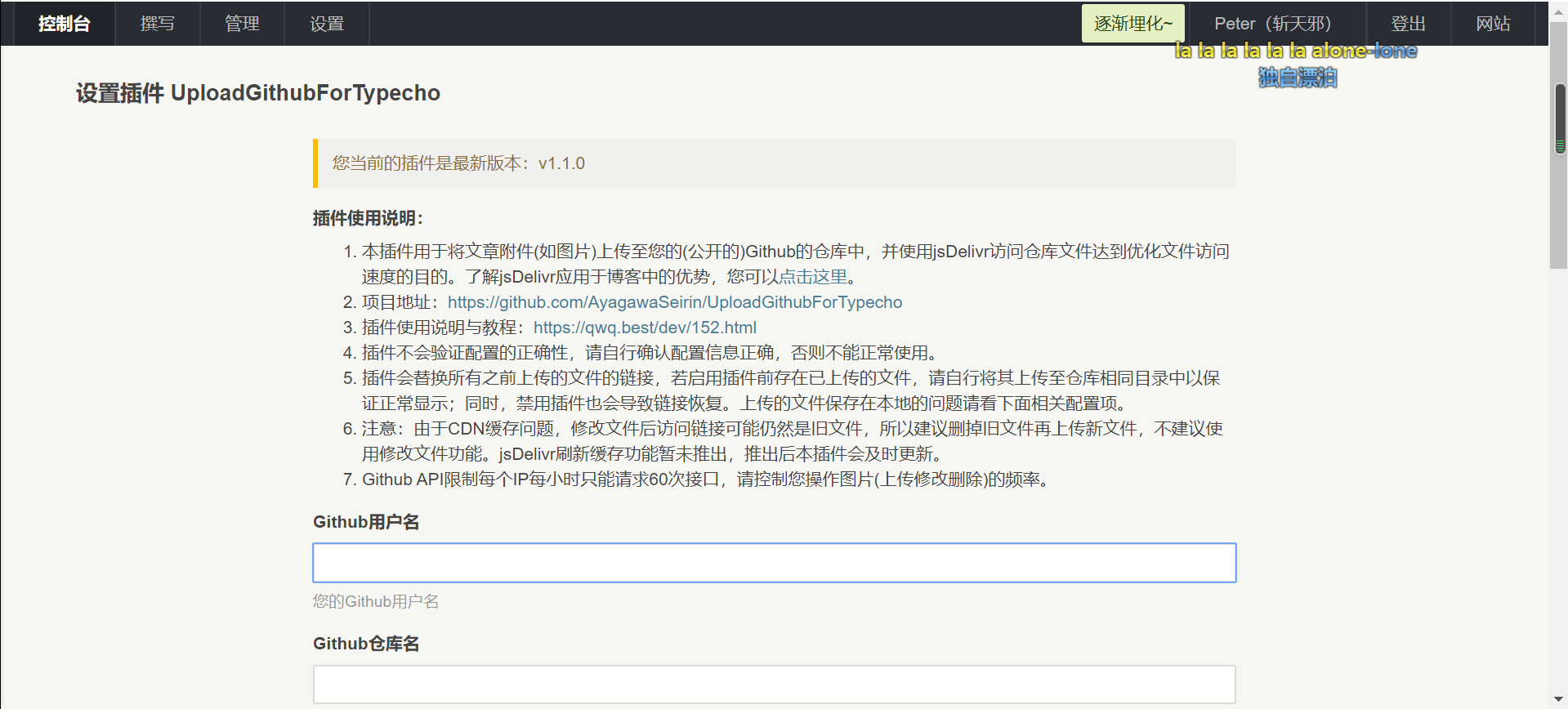The image size is (1568, 709).
Task: Click 登出 to log out
Action: click(1409, 24)
